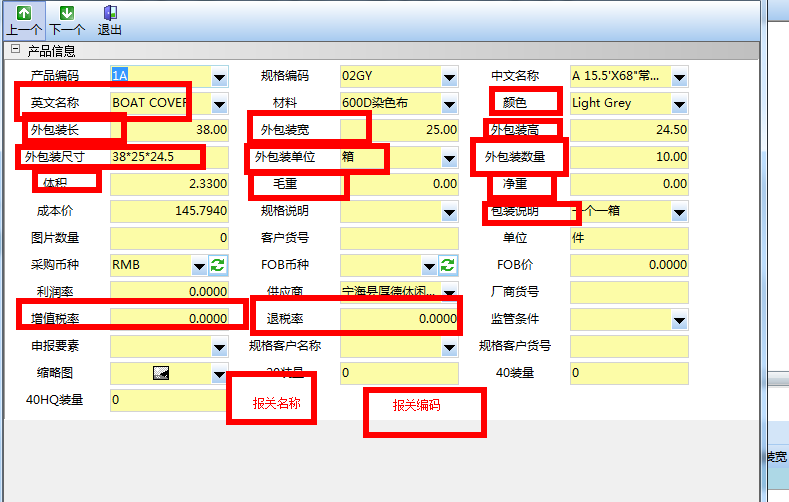Click the 客户货号 input field
The height and width of the screenshot is (502, 789).
[x=398, y=238]
